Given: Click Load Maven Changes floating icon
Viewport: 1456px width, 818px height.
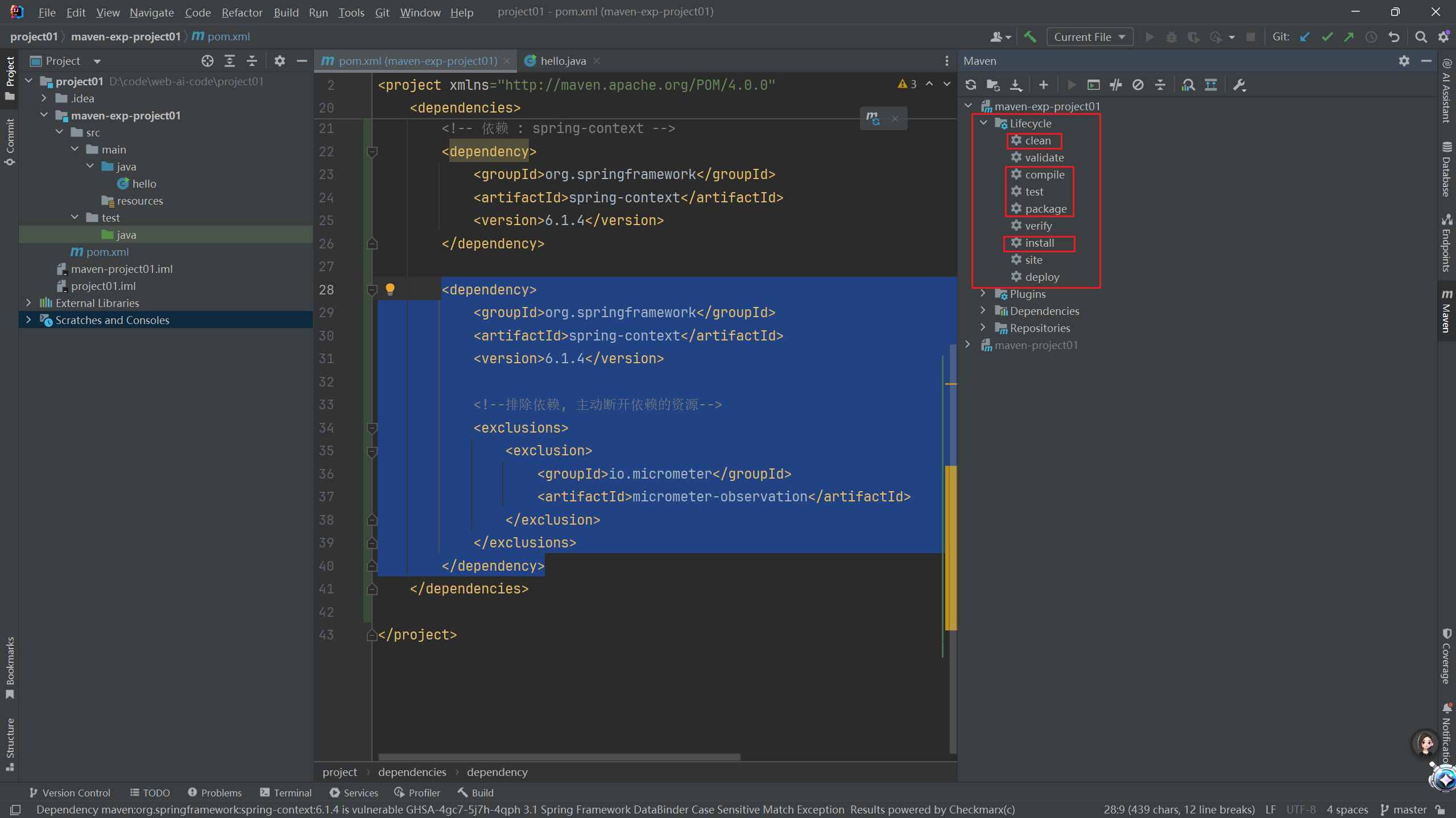Looking at the screenshot, I should (873, 118).
